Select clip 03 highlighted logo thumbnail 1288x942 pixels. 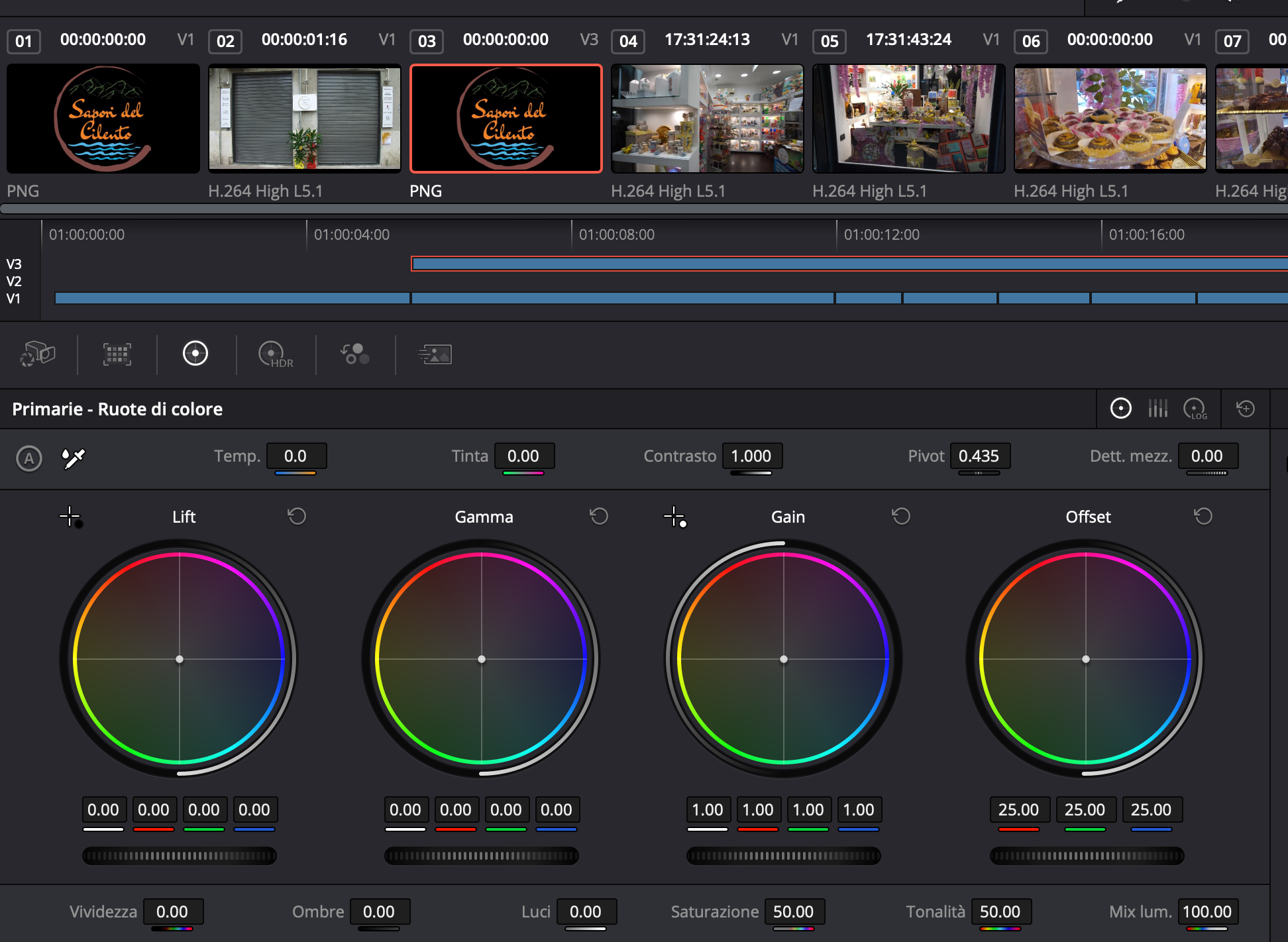(x=506, y=119)
